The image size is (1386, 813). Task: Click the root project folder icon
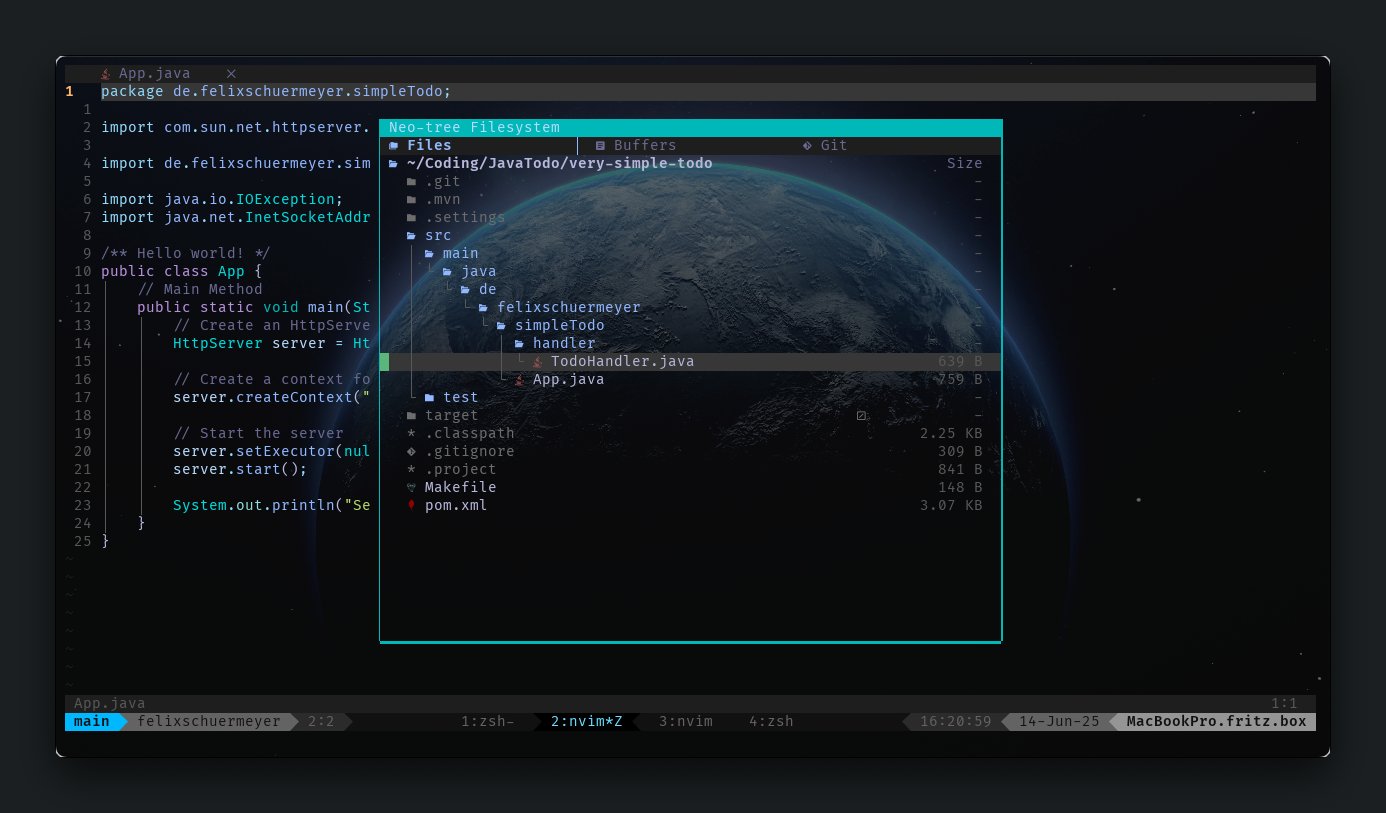pyautogui.click(x=393, y=163)
